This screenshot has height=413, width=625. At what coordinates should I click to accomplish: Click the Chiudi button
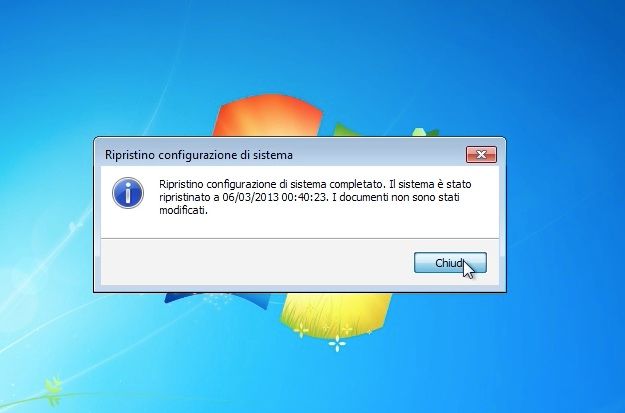click(450, 263)
